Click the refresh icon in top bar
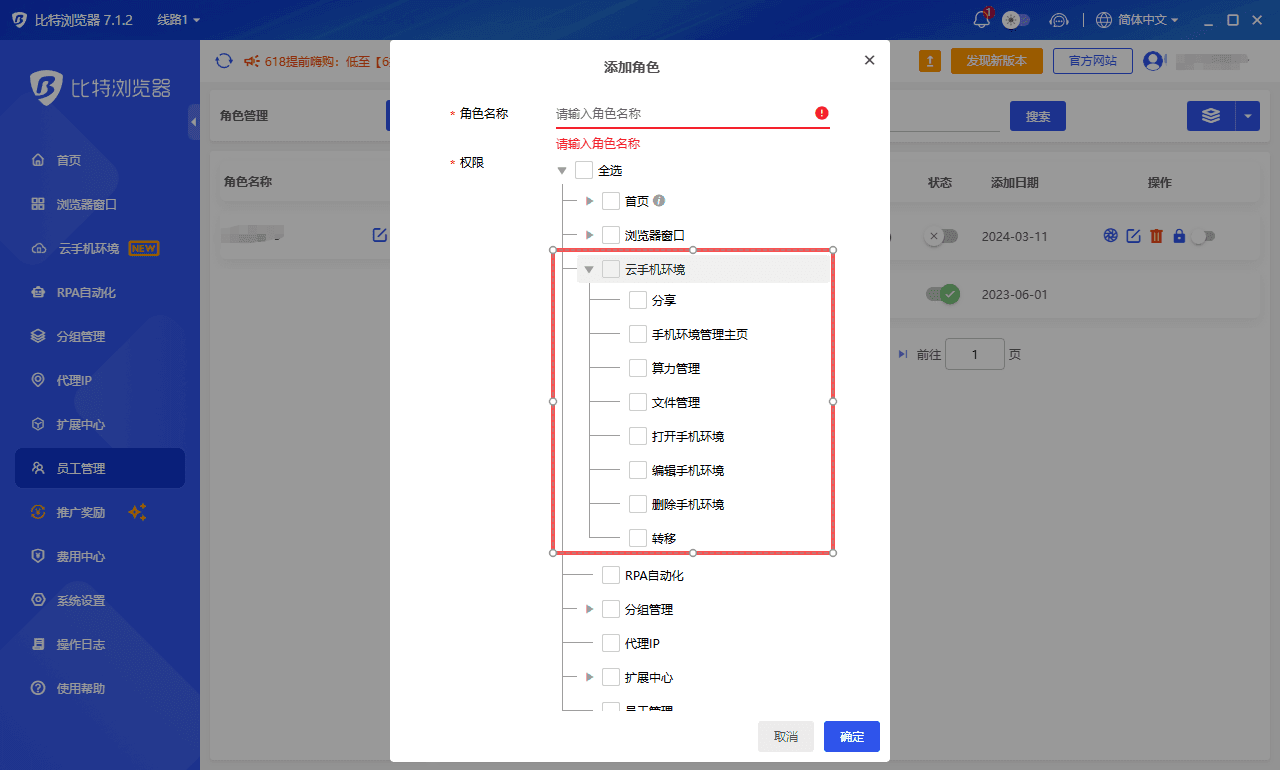The width and height of the screenshot is (1280, 770). (224, 61)
